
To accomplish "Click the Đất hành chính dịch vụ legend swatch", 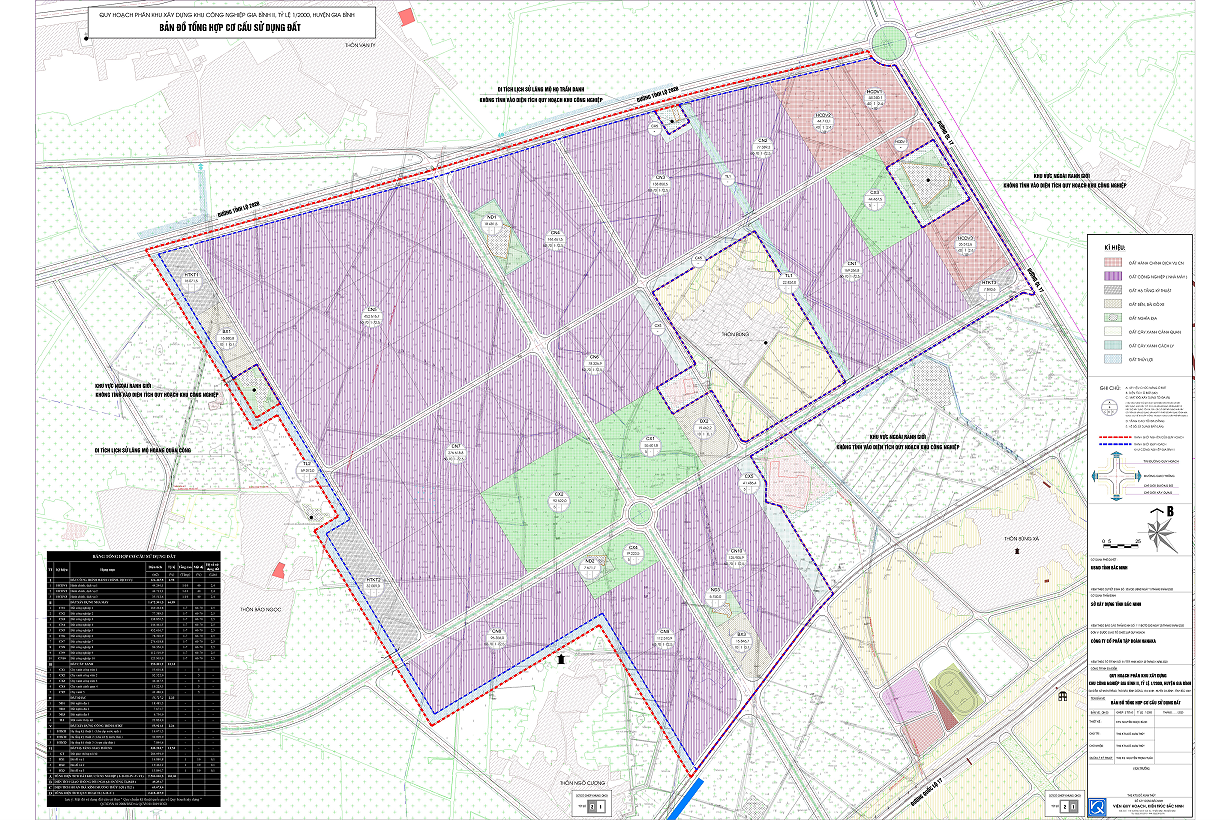I will [x=1111, y=260].
